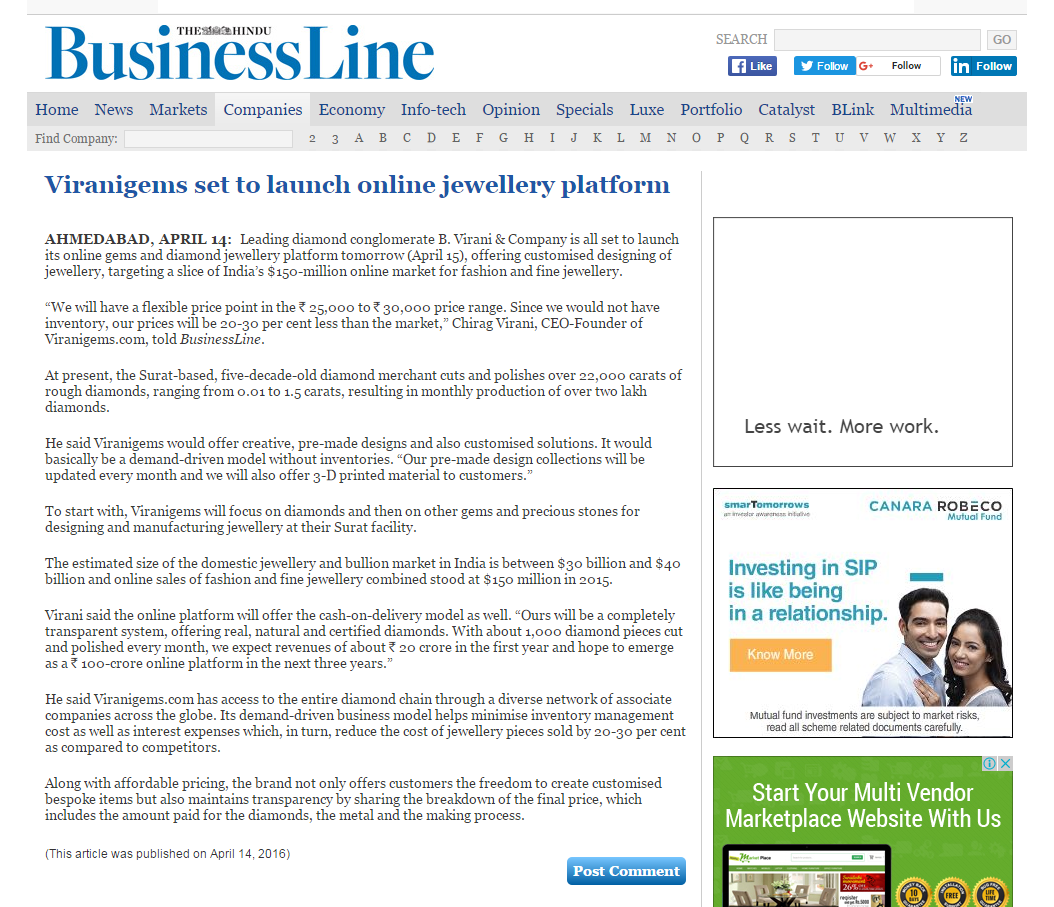Focus the SEARCH text box
Image resolution: width=1054 pixels, height=907 pixels.
[x=877, y=40]
